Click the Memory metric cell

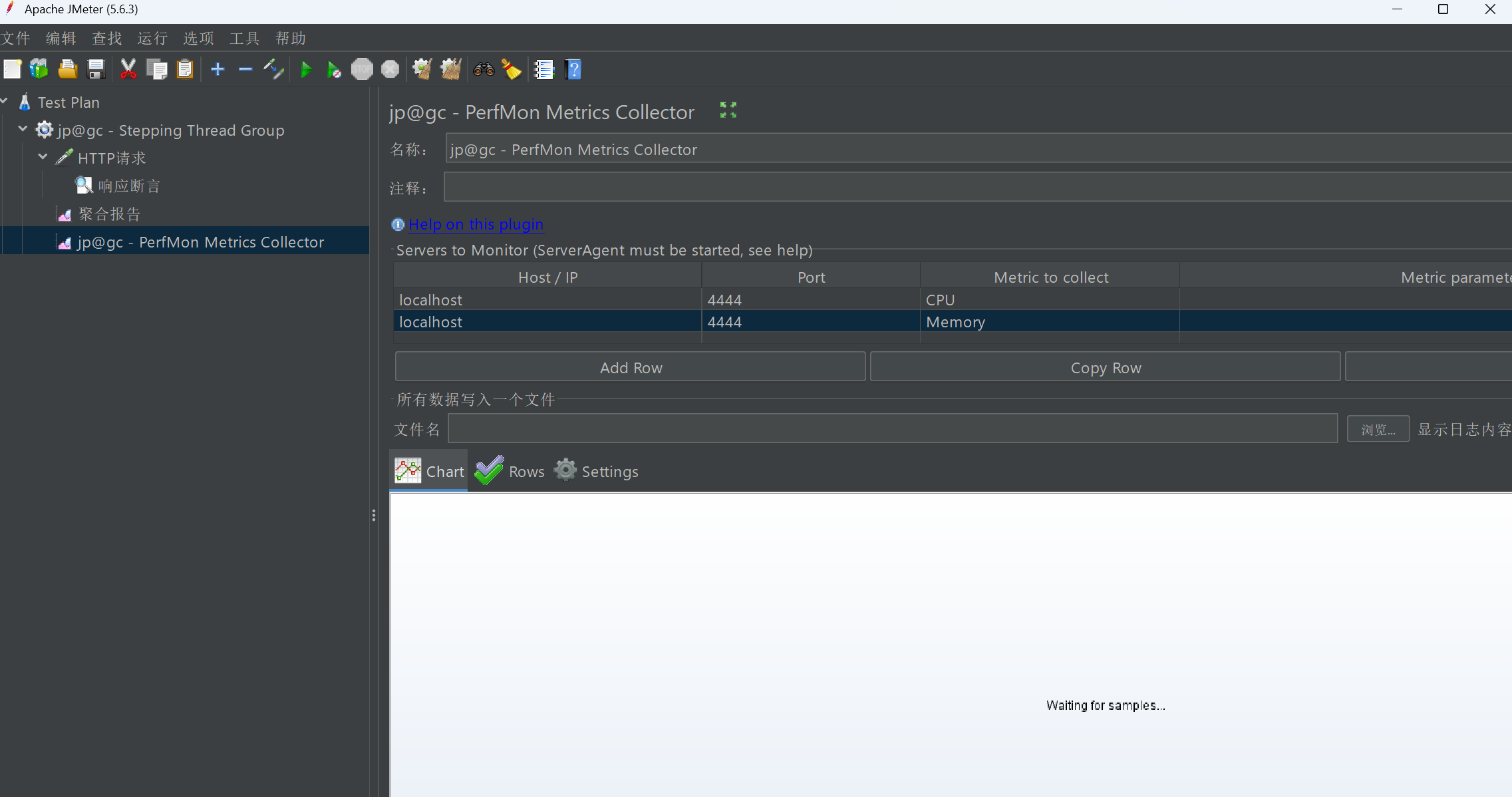point(1050,321)
